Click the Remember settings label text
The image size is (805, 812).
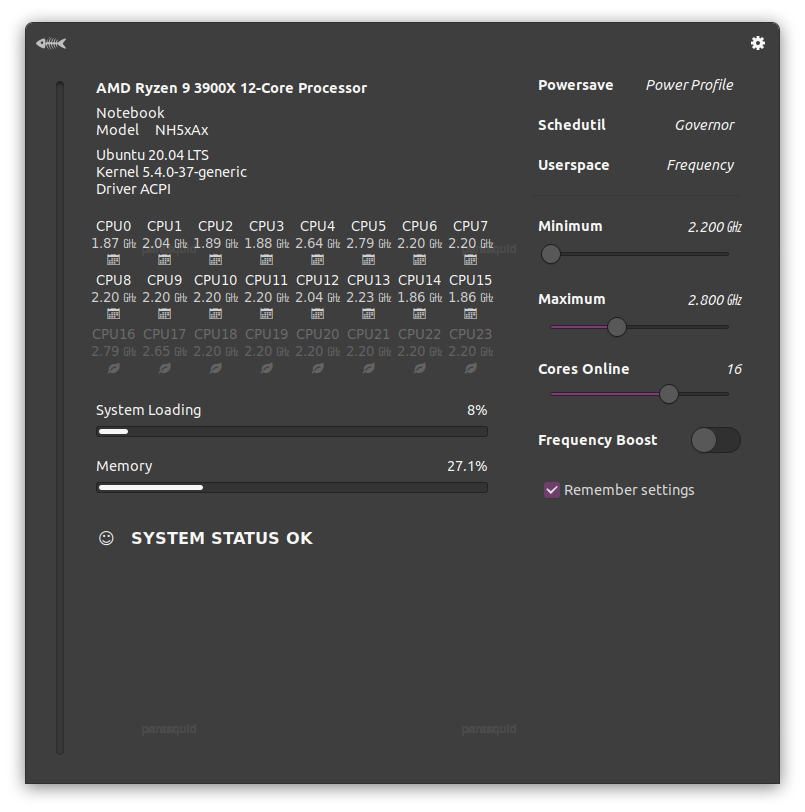click(x=629, y=490)
